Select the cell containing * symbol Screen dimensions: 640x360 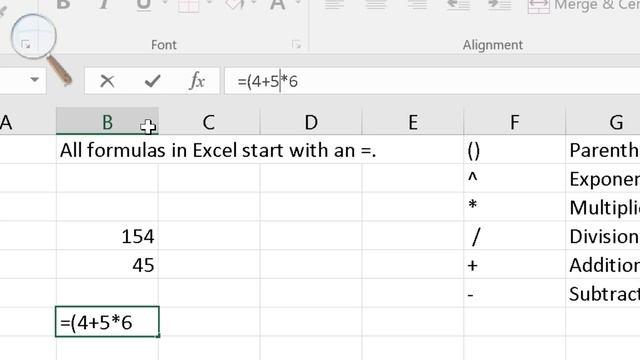coord(514,207)
